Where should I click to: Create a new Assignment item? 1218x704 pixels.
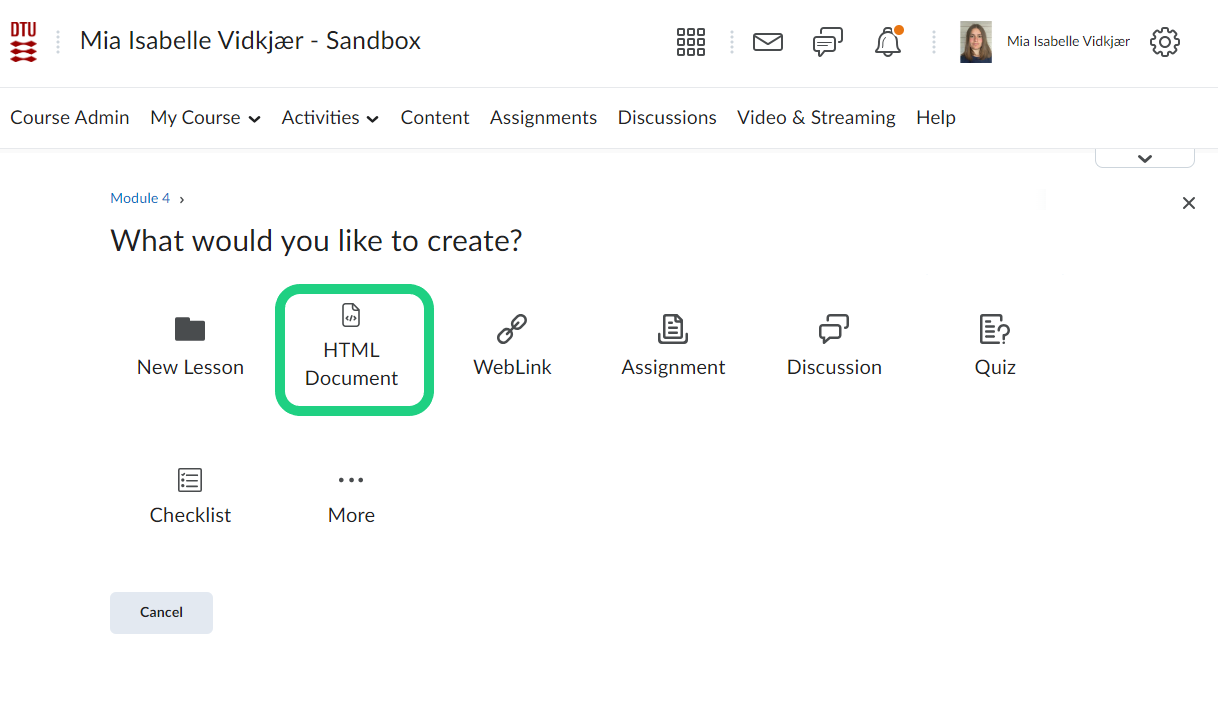[673, 347]
